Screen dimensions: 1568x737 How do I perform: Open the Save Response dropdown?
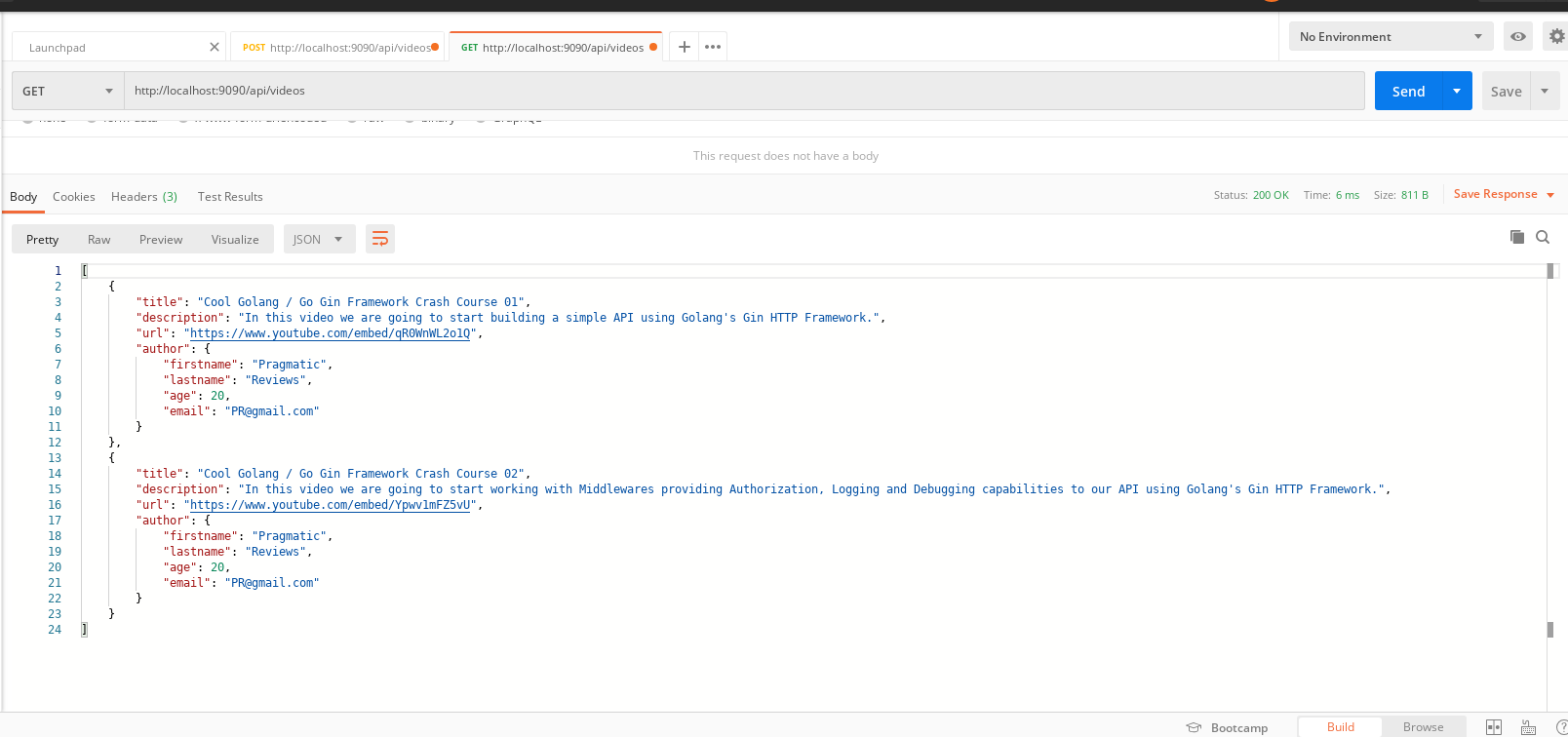click(x=1504, y=194)
